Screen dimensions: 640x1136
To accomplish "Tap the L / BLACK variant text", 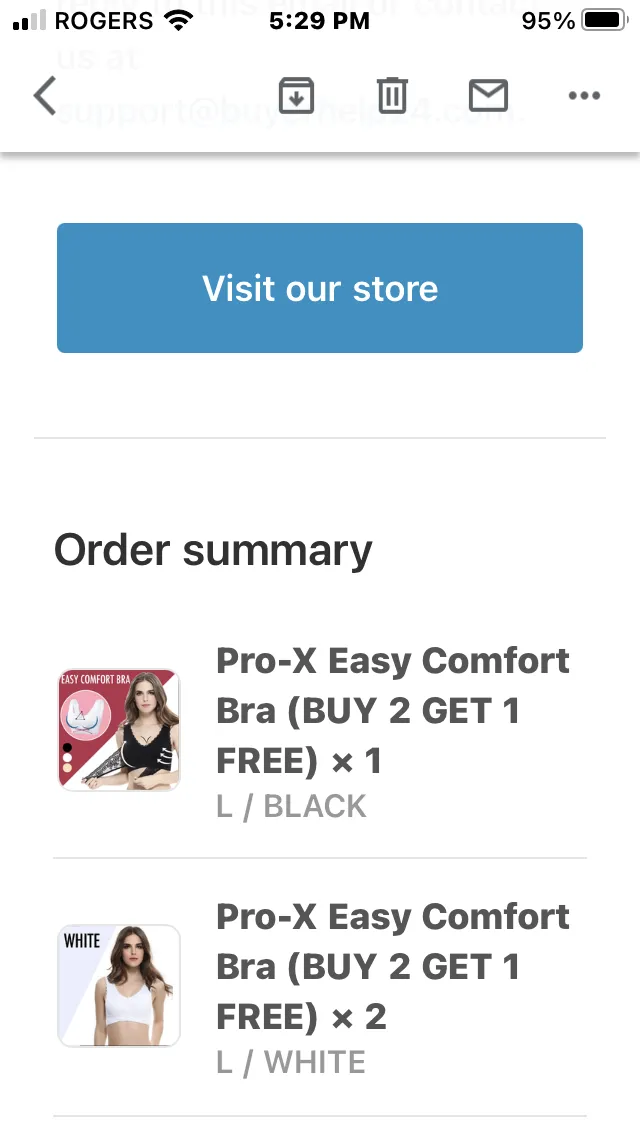I will pos(291,806).
